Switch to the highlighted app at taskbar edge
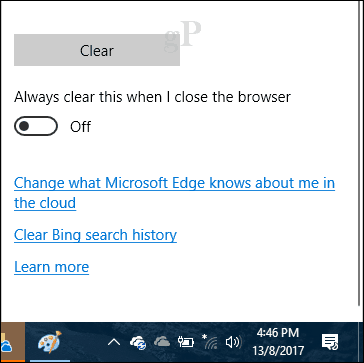This screenshot has width=364, height=363. 12,342
